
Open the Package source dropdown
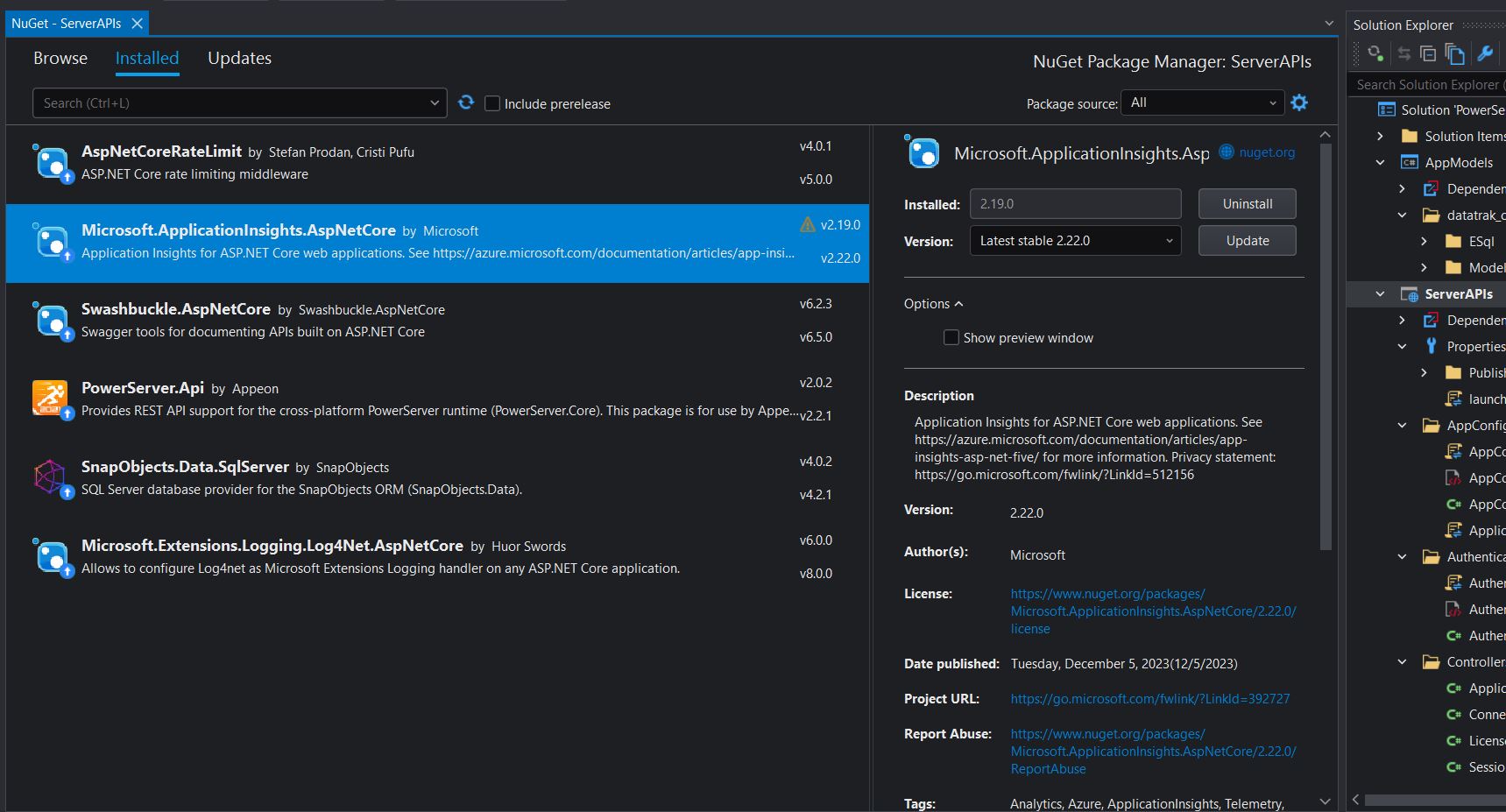[1202, 102]
